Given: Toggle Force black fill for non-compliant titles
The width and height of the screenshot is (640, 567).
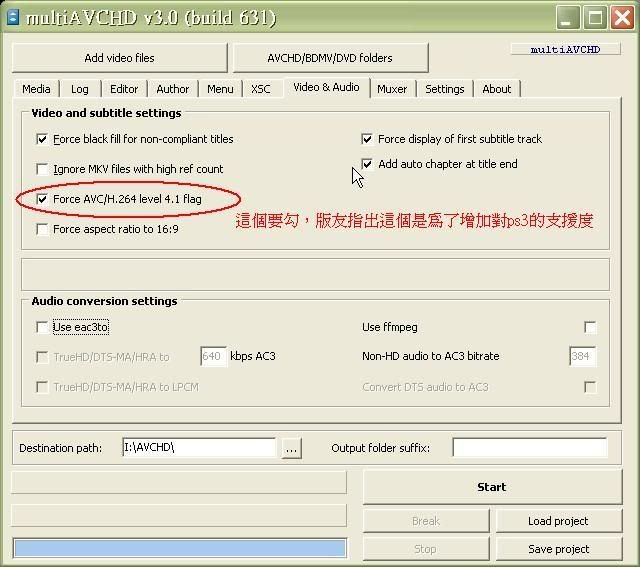Looking at the screenshot, I should (42, 139).
